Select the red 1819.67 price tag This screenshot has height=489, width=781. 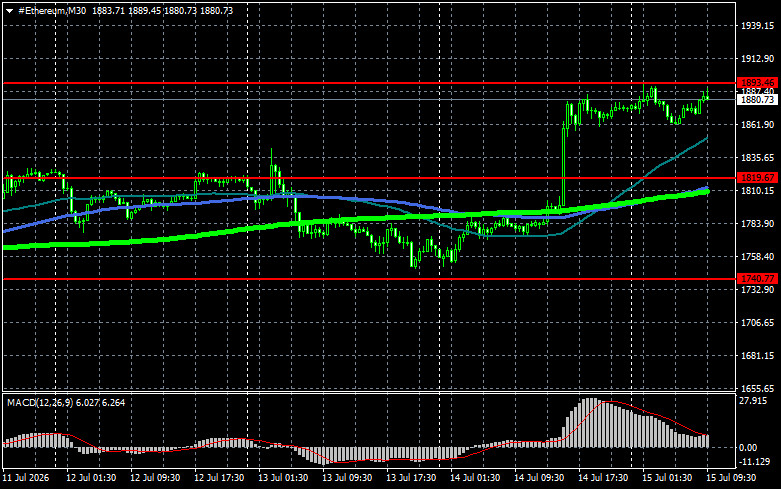pyautogui.click(x=757, y=178)
